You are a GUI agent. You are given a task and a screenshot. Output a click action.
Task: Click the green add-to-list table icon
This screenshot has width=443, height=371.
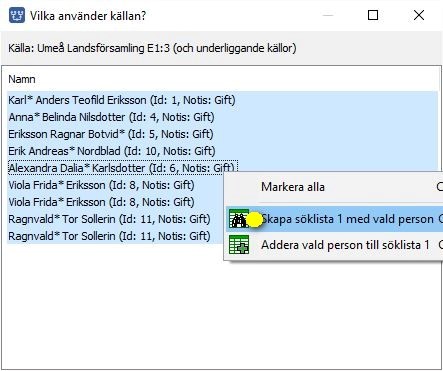tap(239, 245)
